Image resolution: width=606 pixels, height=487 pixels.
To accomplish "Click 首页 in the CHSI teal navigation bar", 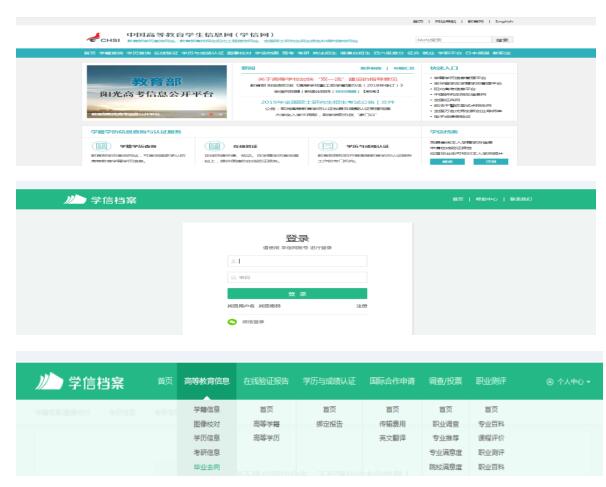I will (x=90, y=53).
